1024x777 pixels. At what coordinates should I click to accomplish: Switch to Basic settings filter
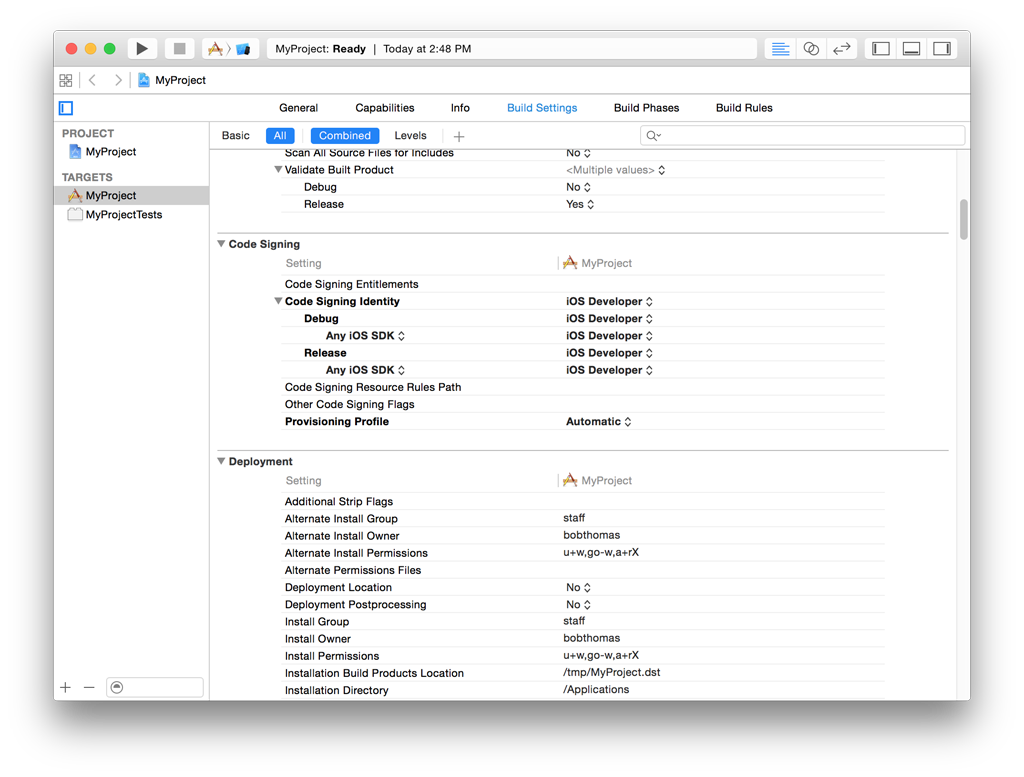click(236, 136)
